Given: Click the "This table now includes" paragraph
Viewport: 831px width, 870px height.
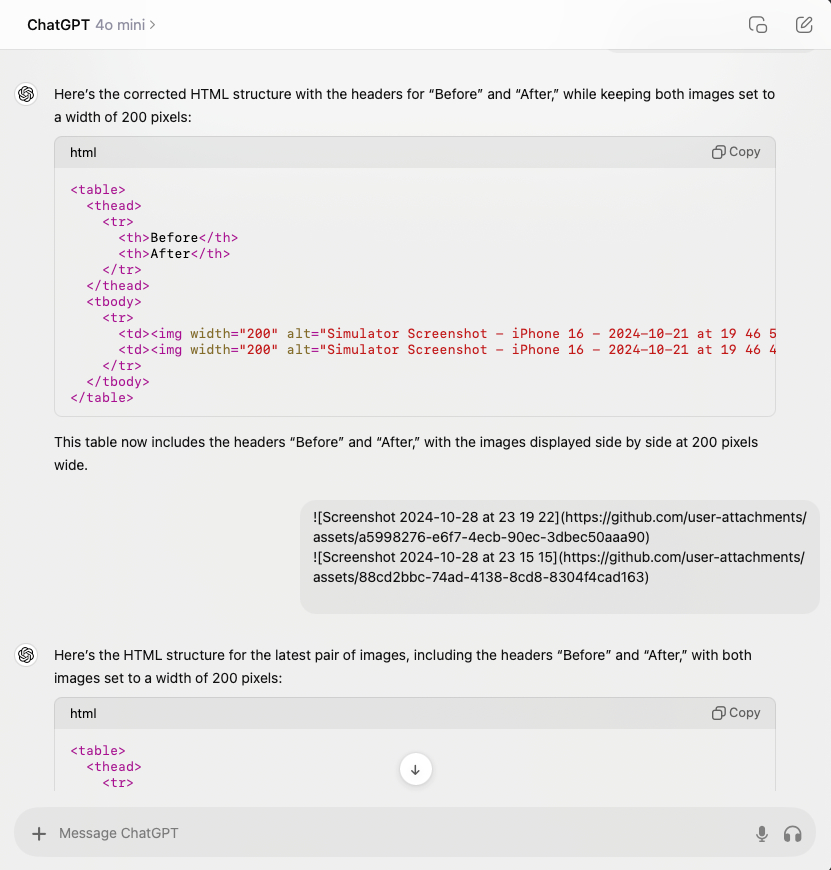Looking at the screenshot, I should coord(405,453).
